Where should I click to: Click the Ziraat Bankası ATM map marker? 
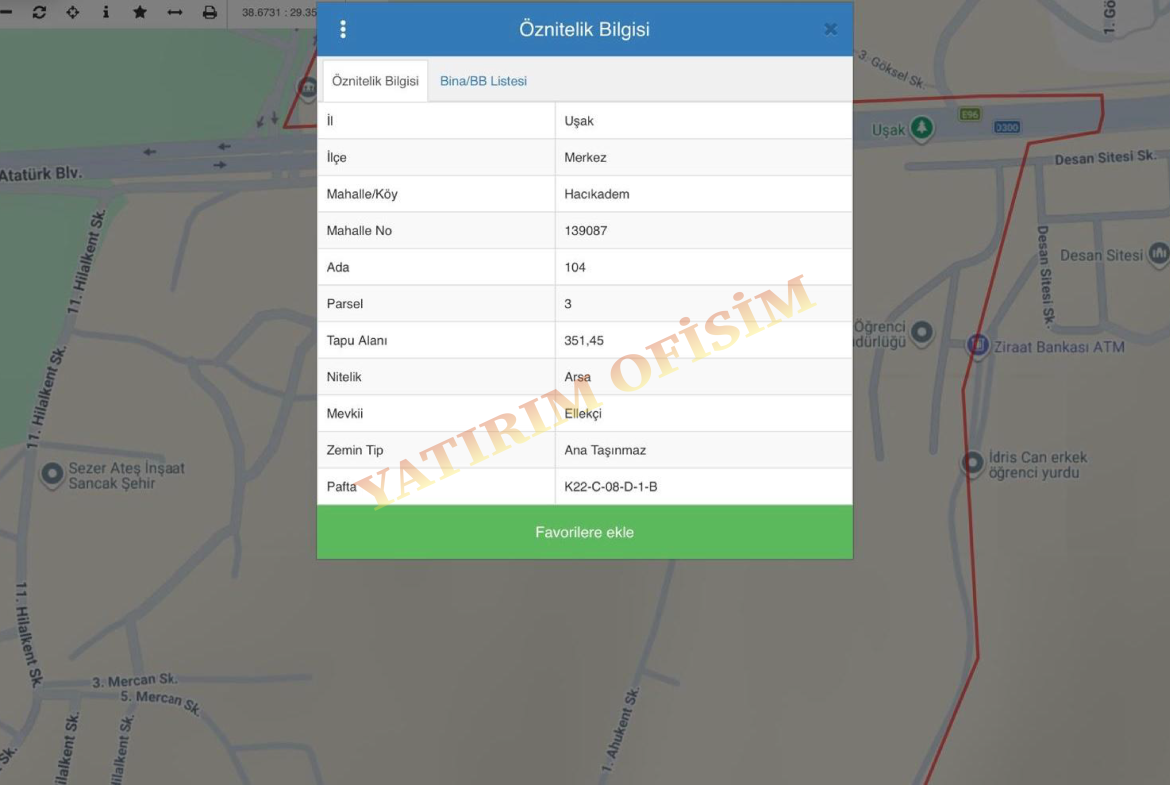coord(977,346)
